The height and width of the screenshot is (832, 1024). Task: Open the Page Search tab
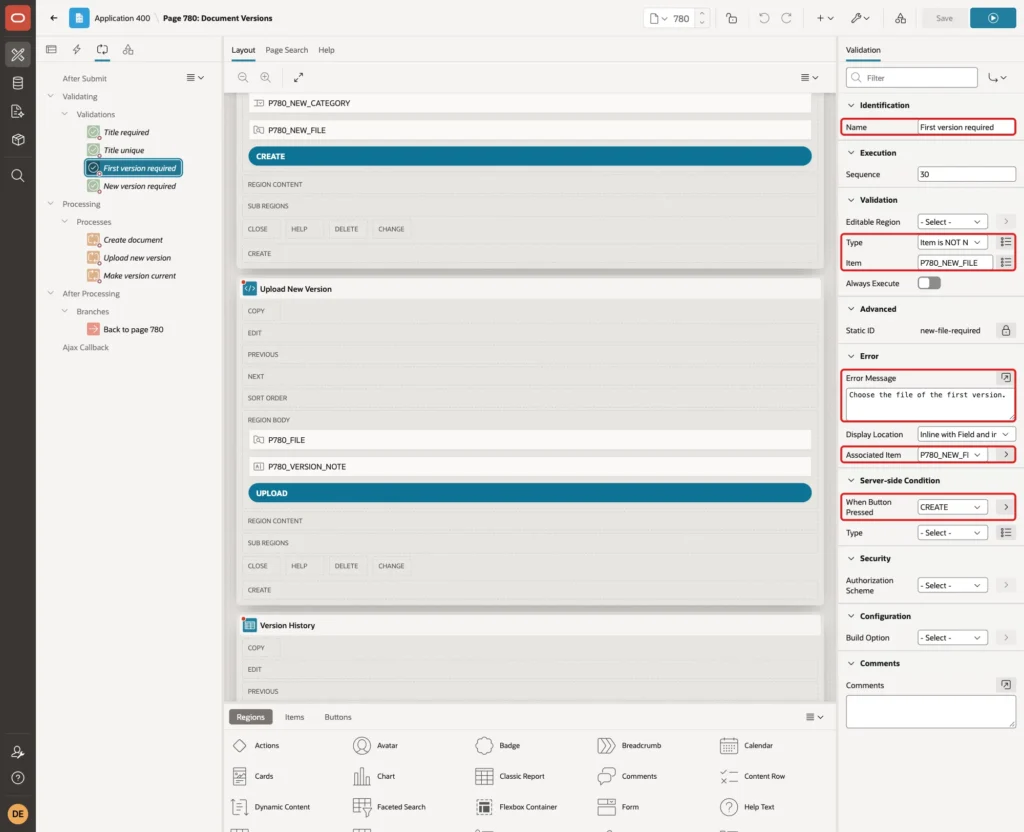pyautogui.click(x=286, y=50)
